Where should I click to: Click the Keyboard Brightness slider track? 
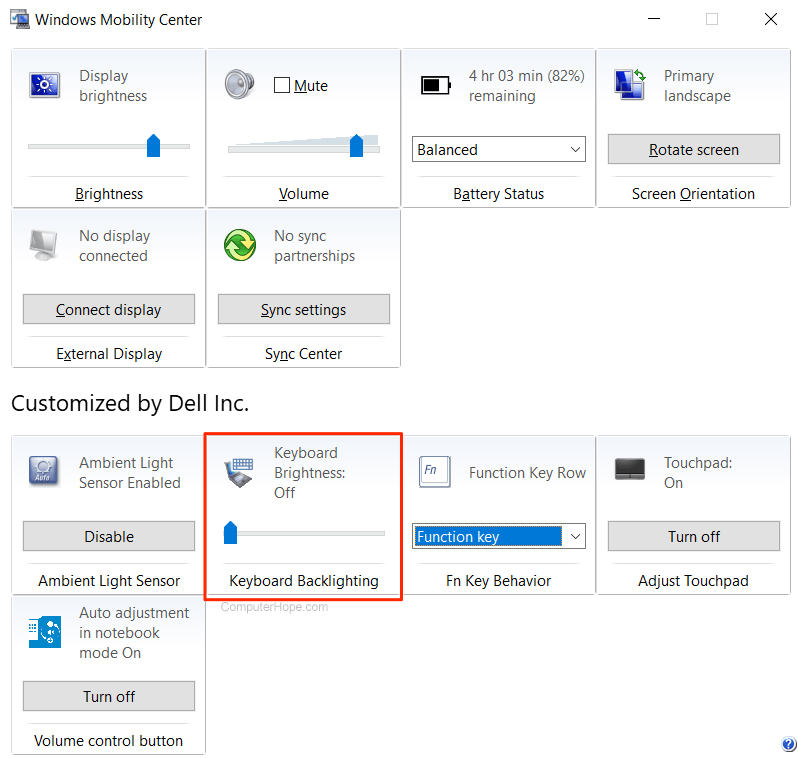[310, 533]
